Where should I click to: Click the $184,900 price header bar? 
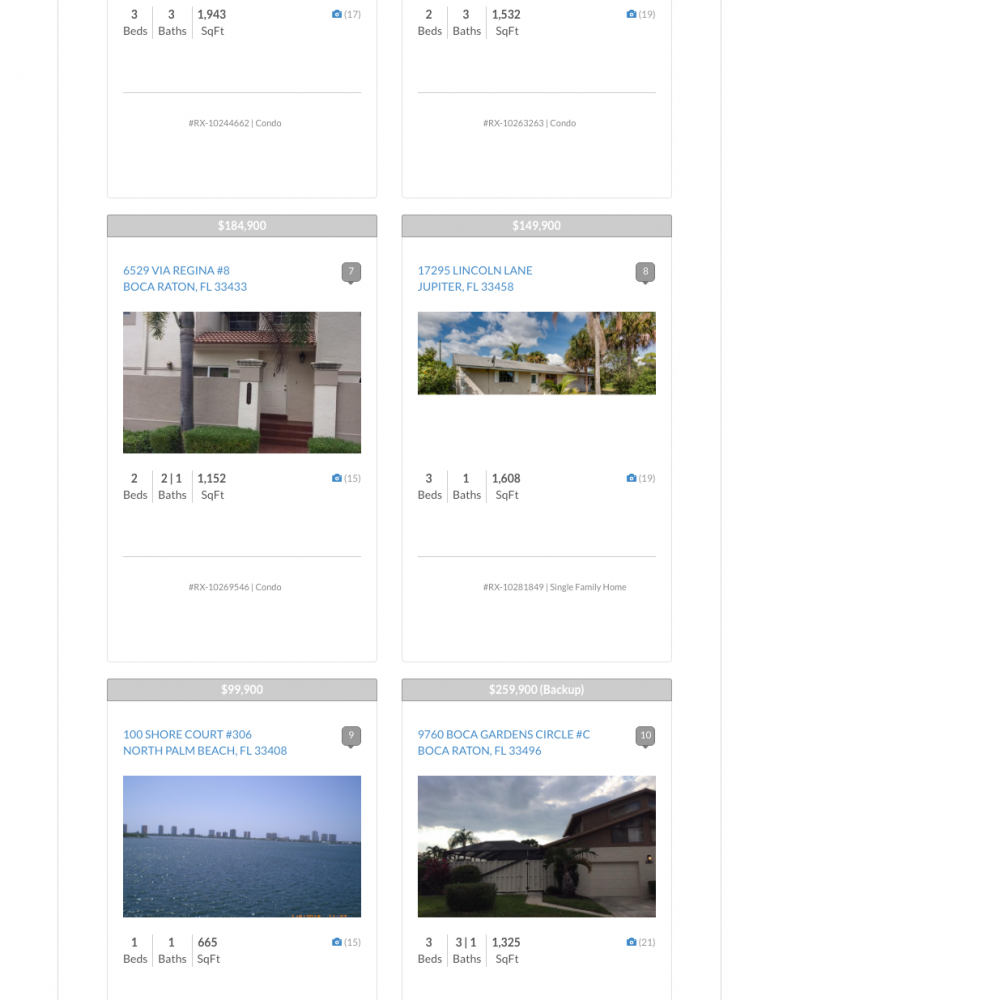(242, 226)
